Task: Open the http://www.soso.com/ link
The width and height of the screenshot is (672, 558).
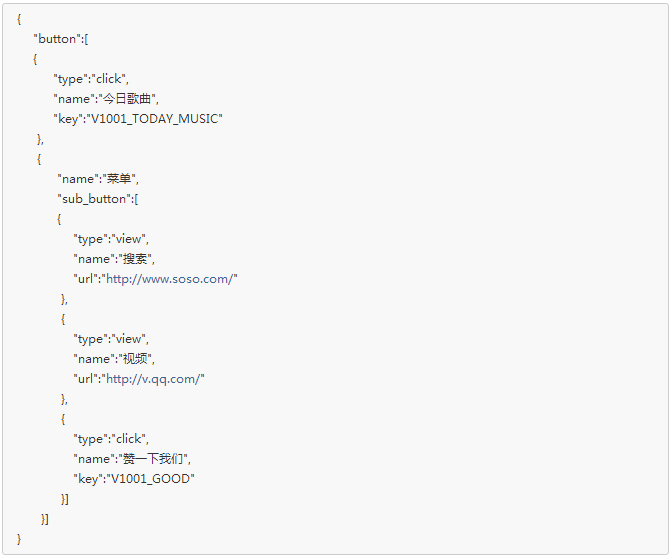Action: (x=169, y=279)
